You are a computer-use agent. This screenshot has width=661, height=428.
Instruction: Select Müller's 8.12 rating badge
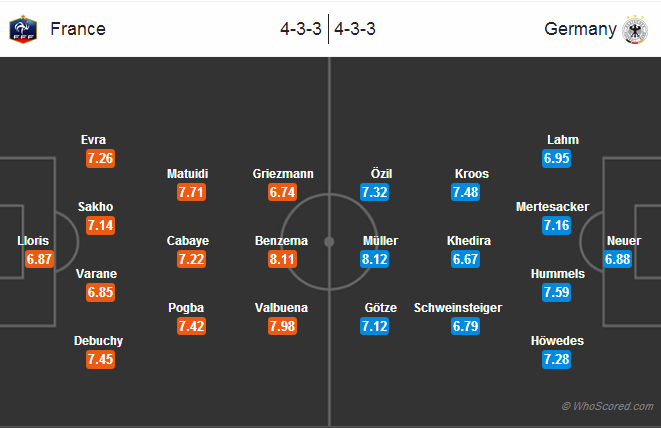[374, 259]
